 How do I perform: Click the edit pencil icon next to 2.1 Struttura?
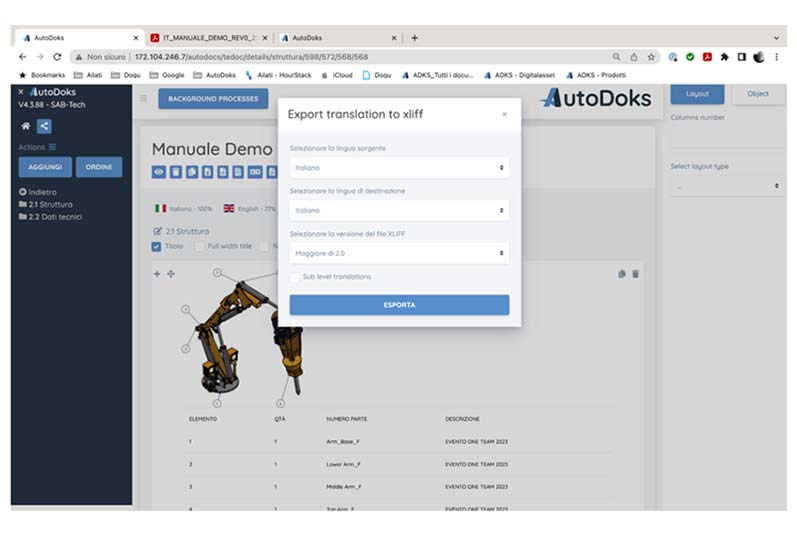[x=158, y=231]
